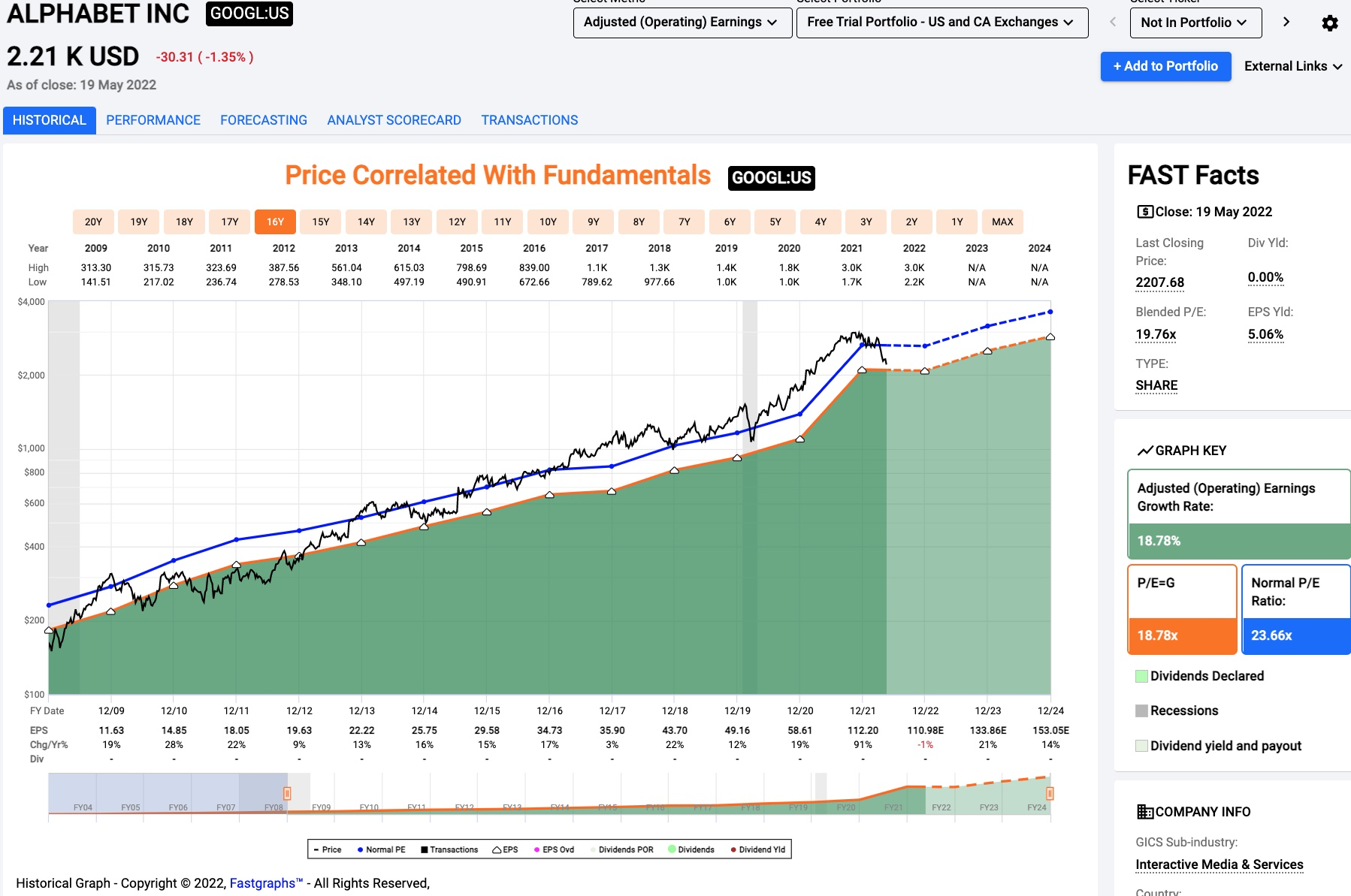The image size is (1351, 896).
Task: Click the right range slider handle
Action: click(1050, 793)
